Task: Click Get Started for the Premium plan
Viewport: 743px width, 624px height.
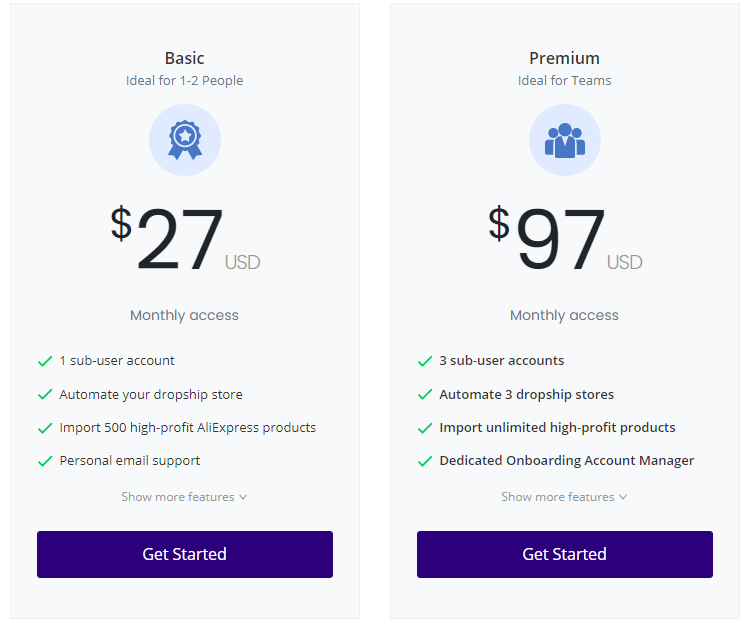Action: [x=565, y=554]
